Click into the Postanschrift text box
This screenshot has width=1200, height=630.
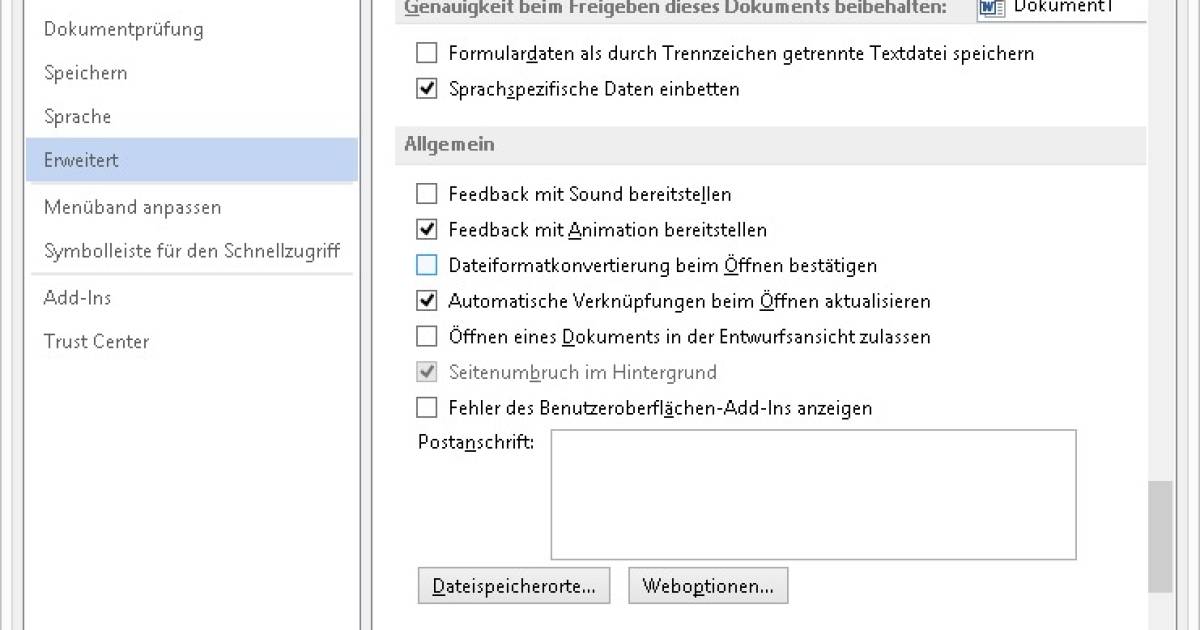812,494
